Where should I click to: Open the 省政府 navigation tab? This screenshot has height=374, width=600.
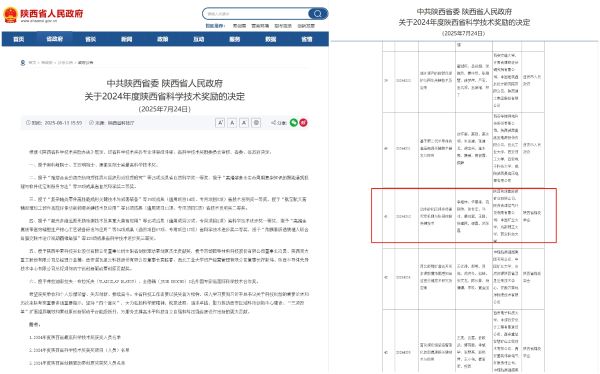pos(55,39)
